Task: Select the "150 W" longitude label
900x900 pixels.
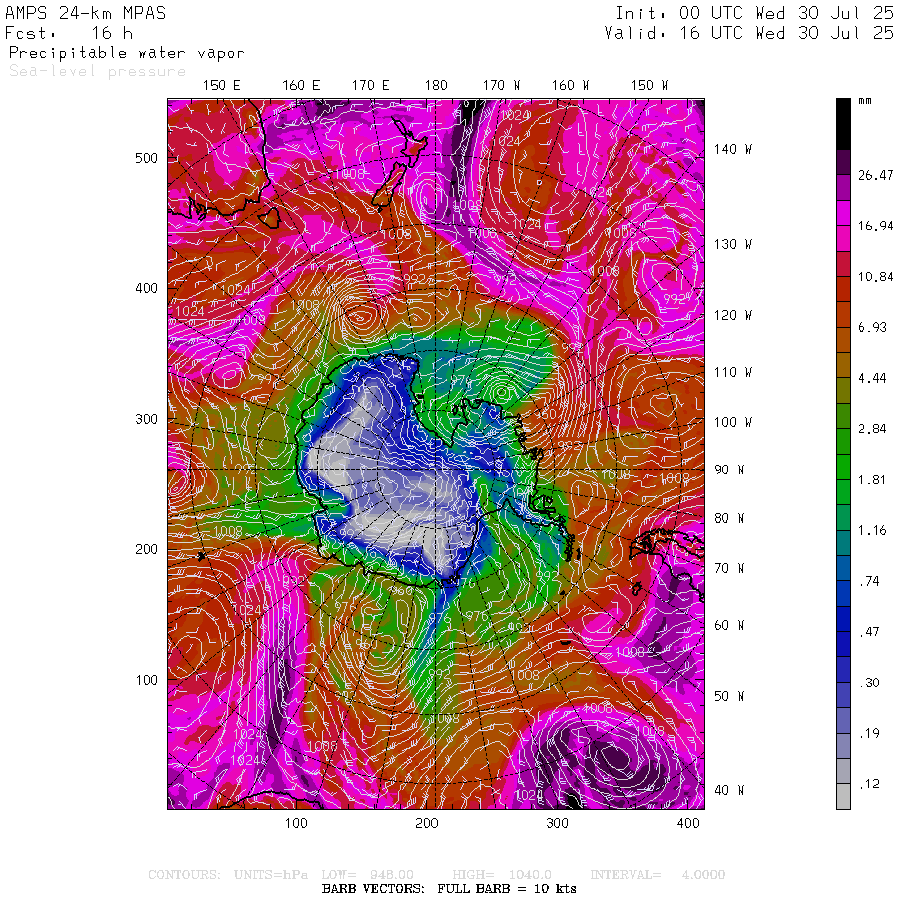Action: (x=650, y=86)
